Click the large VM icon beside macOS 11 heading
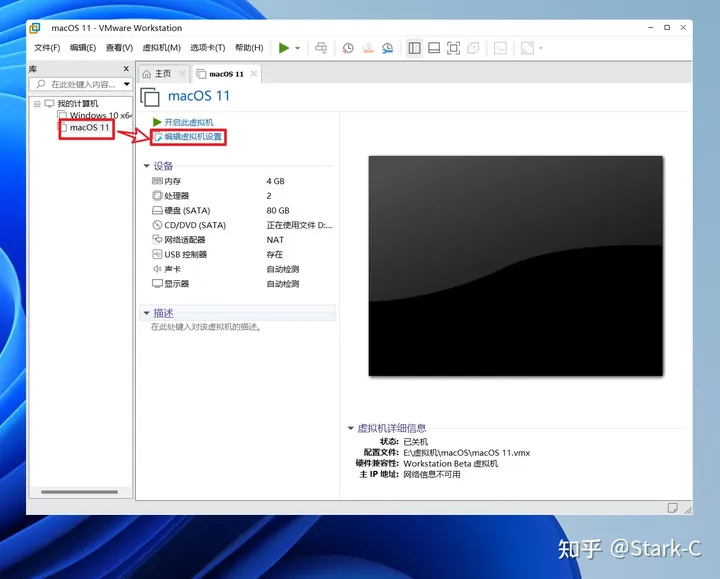This screenshot has height=579, width=720. pos(150,97)
